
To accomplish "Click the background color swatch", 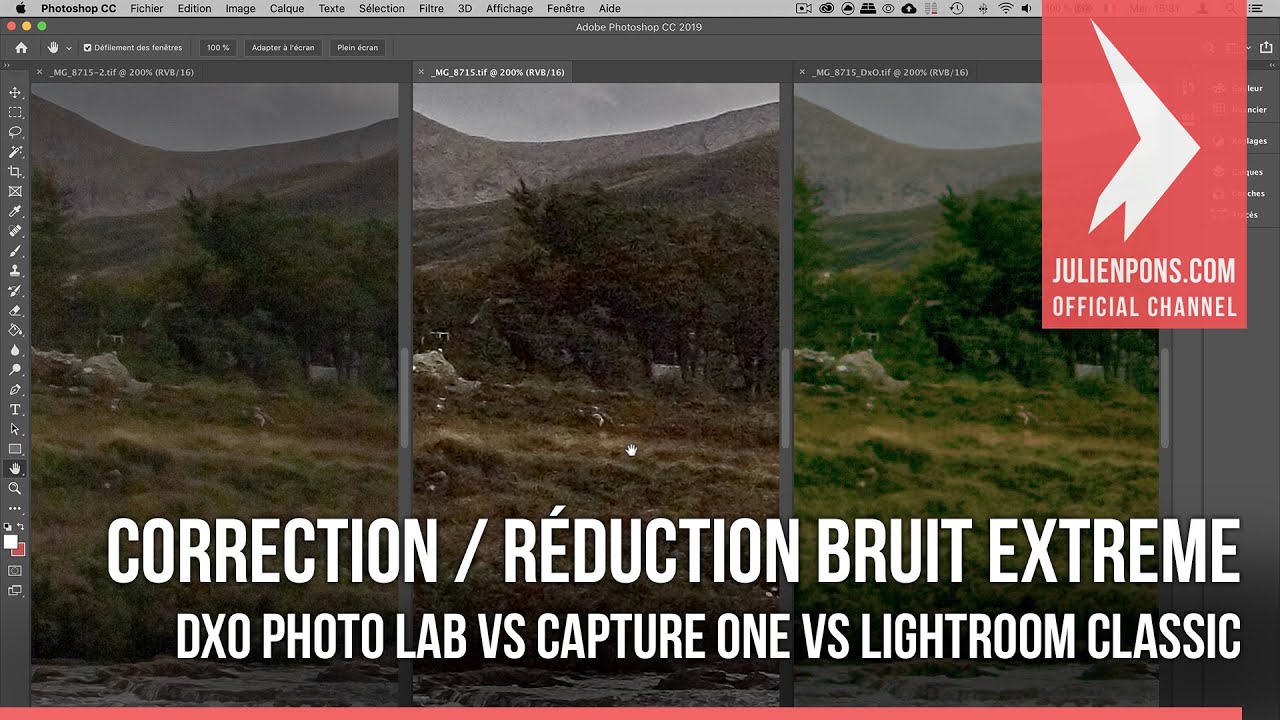I will click(x=19, y=549).
